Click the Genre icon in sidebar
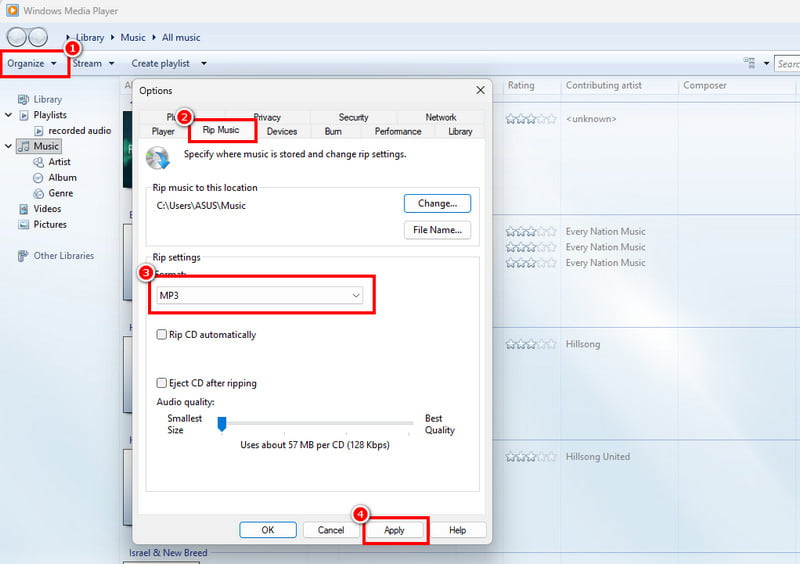Viewport: 800px width, 564px height. (x=38, y=193)
